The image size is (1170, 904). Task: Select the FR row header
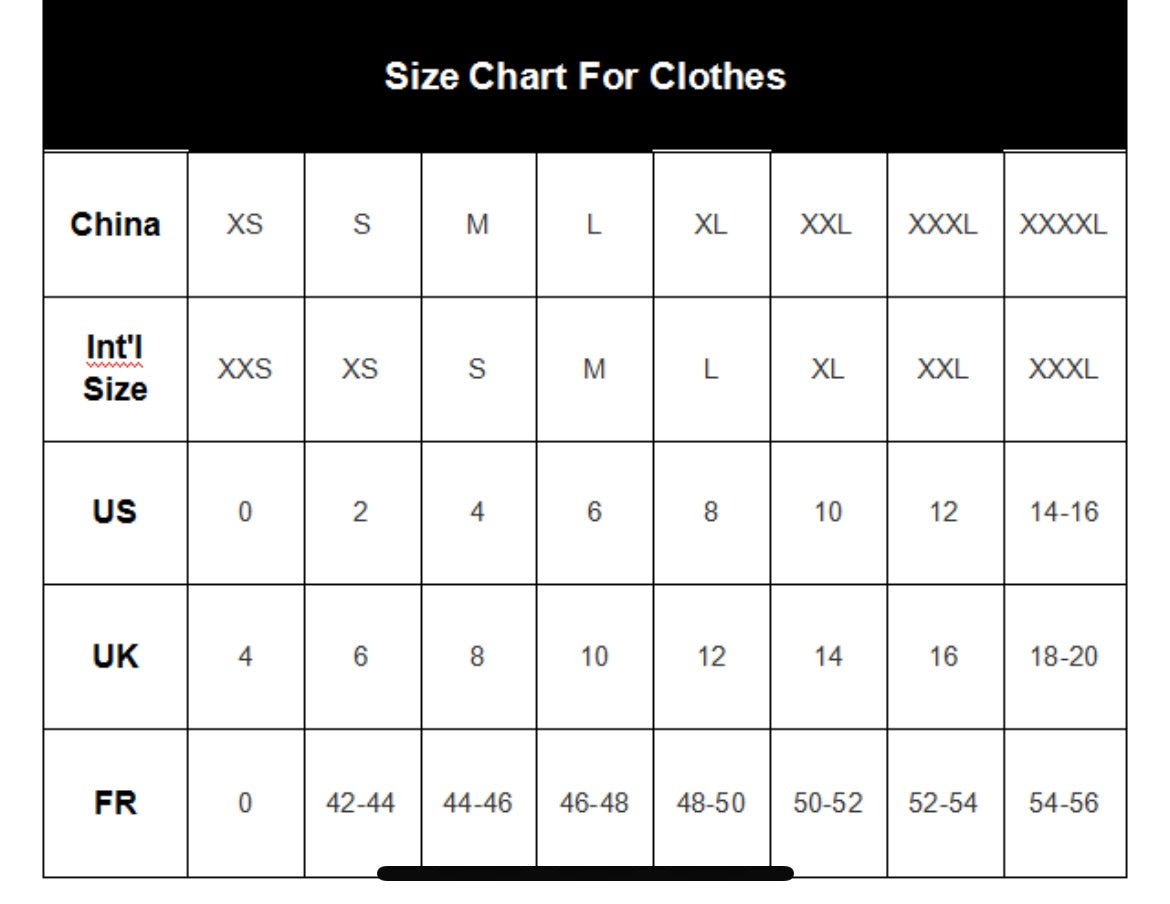[115, 802]
